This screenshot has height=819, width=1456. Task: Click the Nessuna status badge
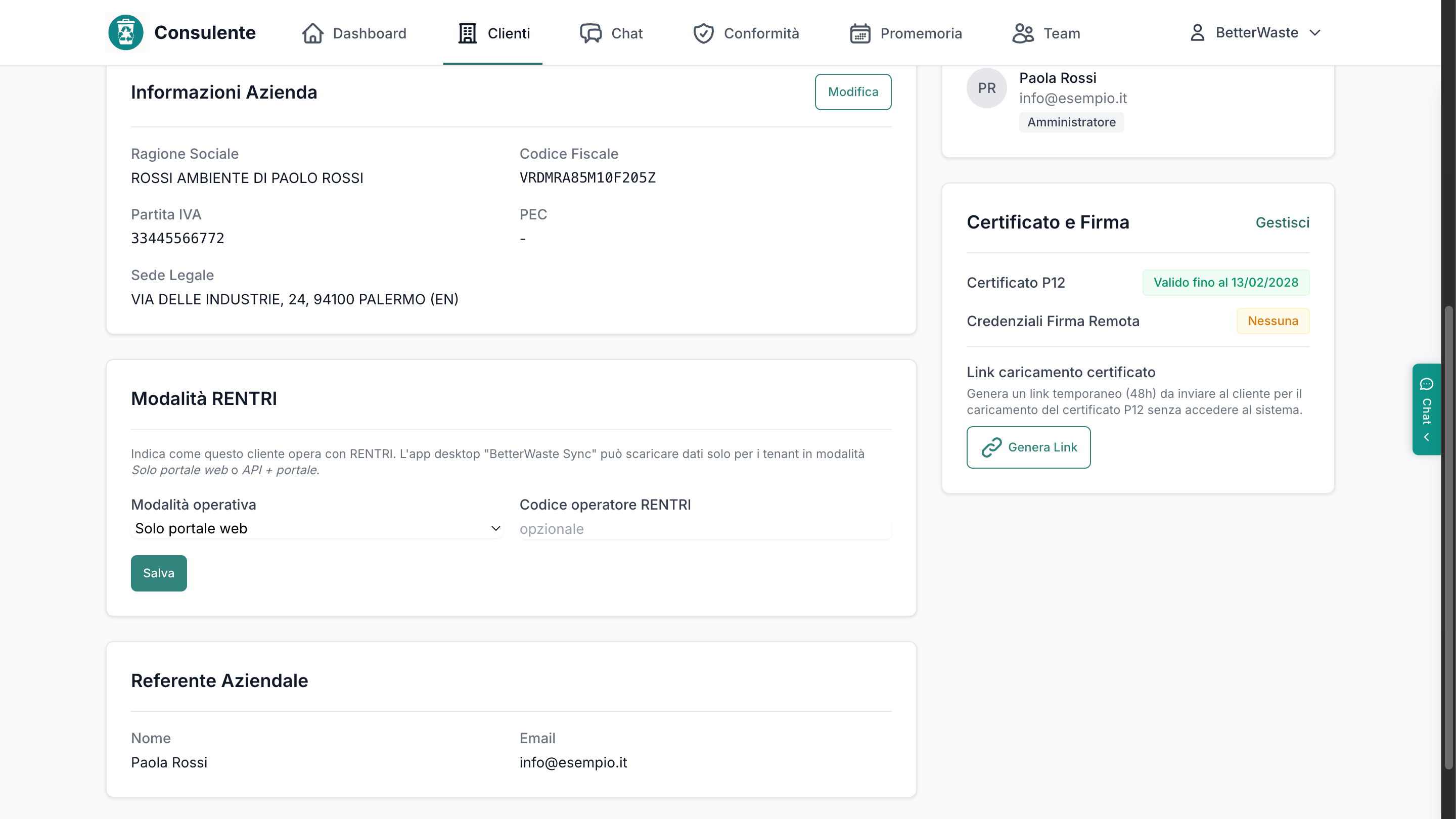click(1272, 321)
